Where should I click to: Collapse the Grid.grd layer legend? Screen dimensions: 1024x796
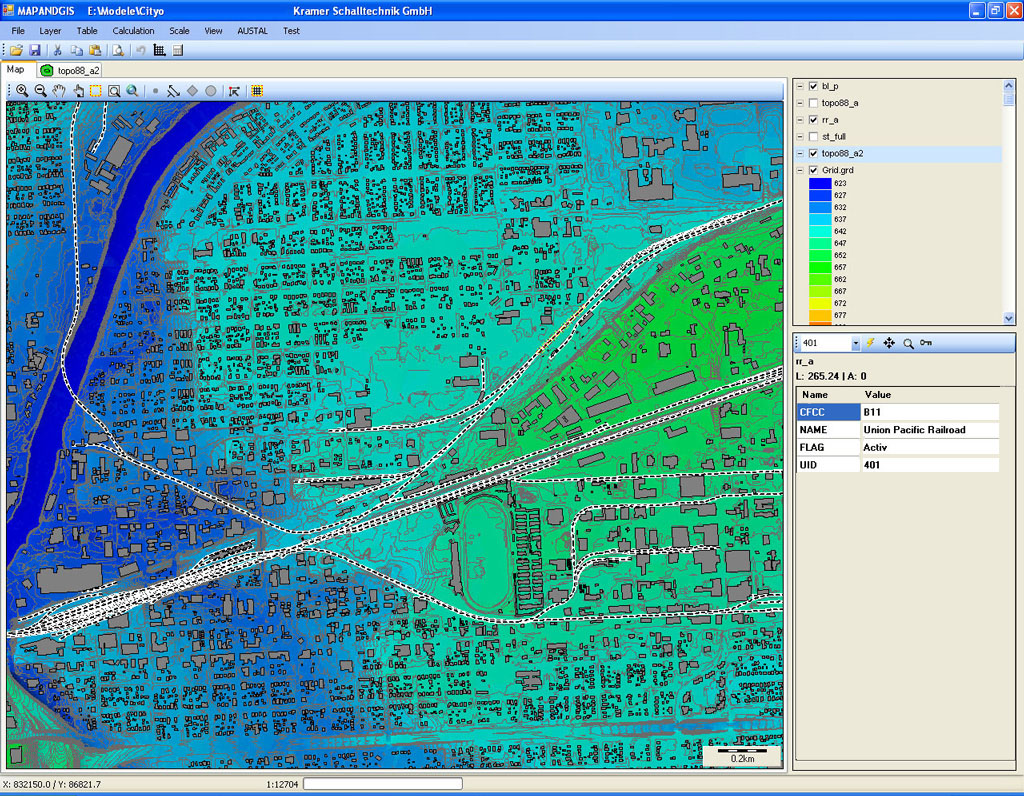(x=800, y=171)
